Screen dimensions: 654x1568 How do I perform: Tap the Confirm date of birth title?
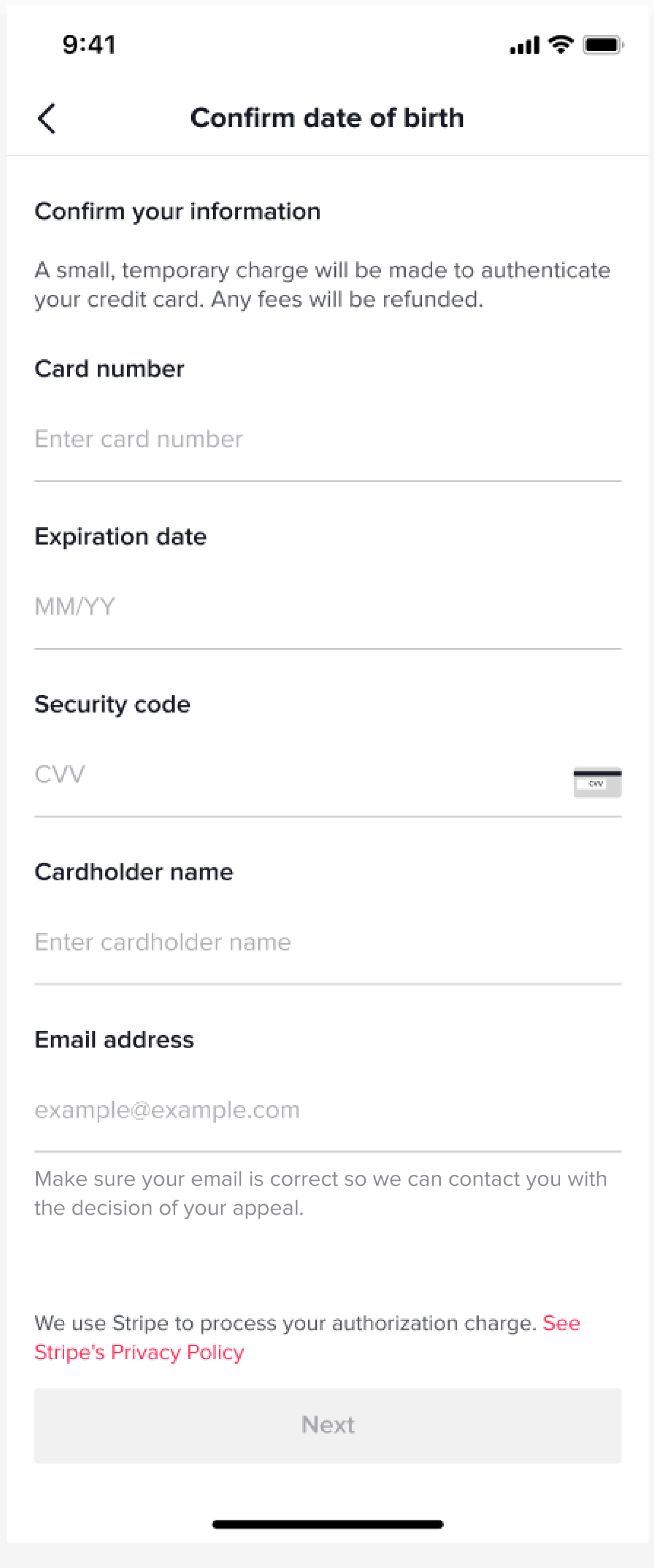327,118
